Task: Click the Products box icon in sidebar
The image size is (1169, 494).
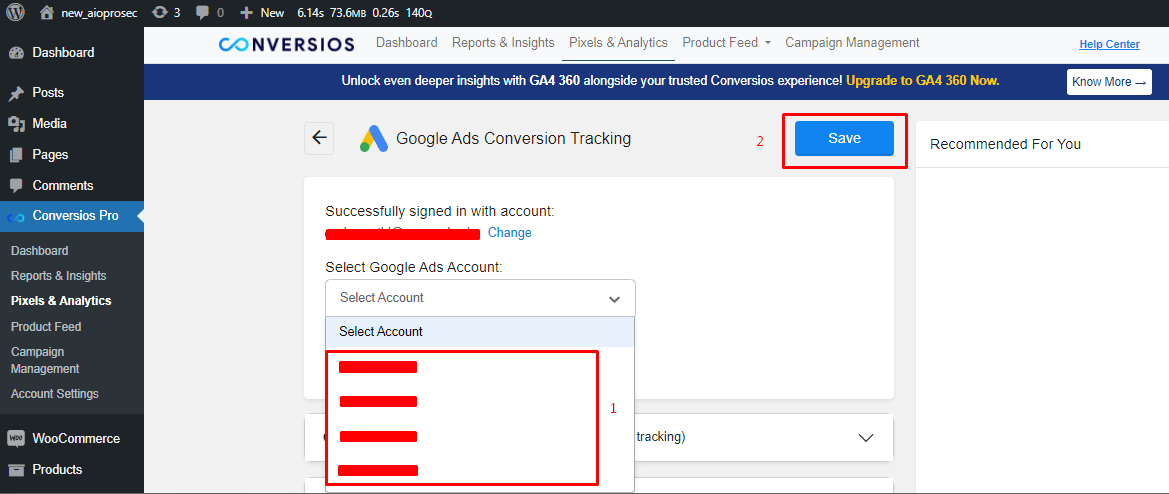Action: coord(16,469)
